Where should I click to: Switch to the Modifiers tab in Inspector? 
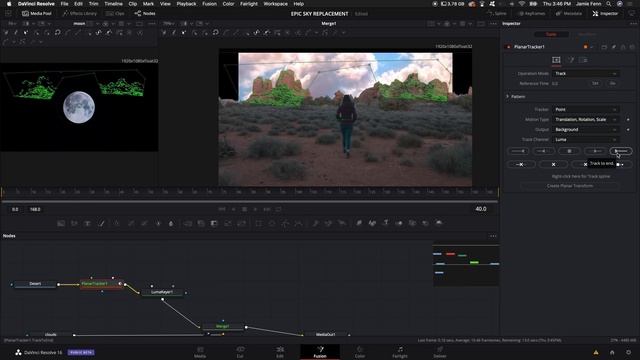pyautogui.click(x=587, y=34)
